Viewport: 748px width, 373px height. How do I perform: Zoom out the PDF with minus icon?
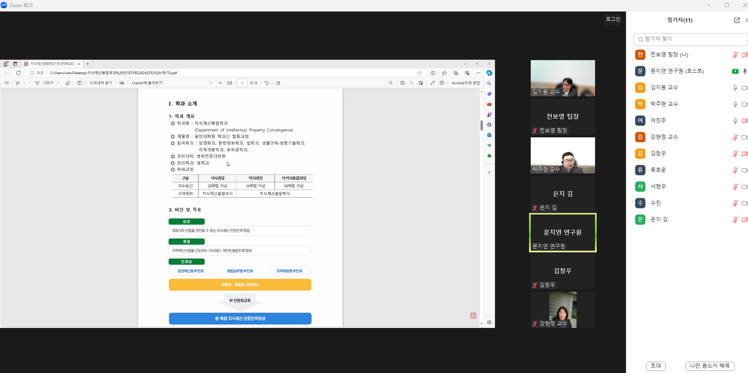tap(210, 83)
